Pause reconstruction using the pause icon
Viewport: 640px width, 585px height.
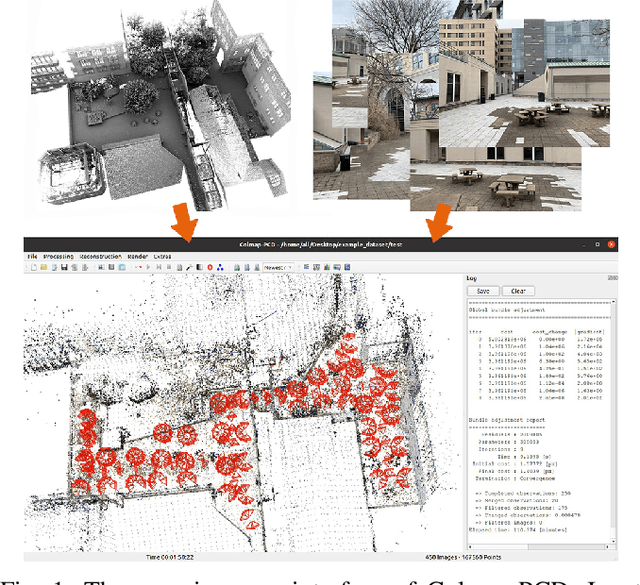coord(168,268)
